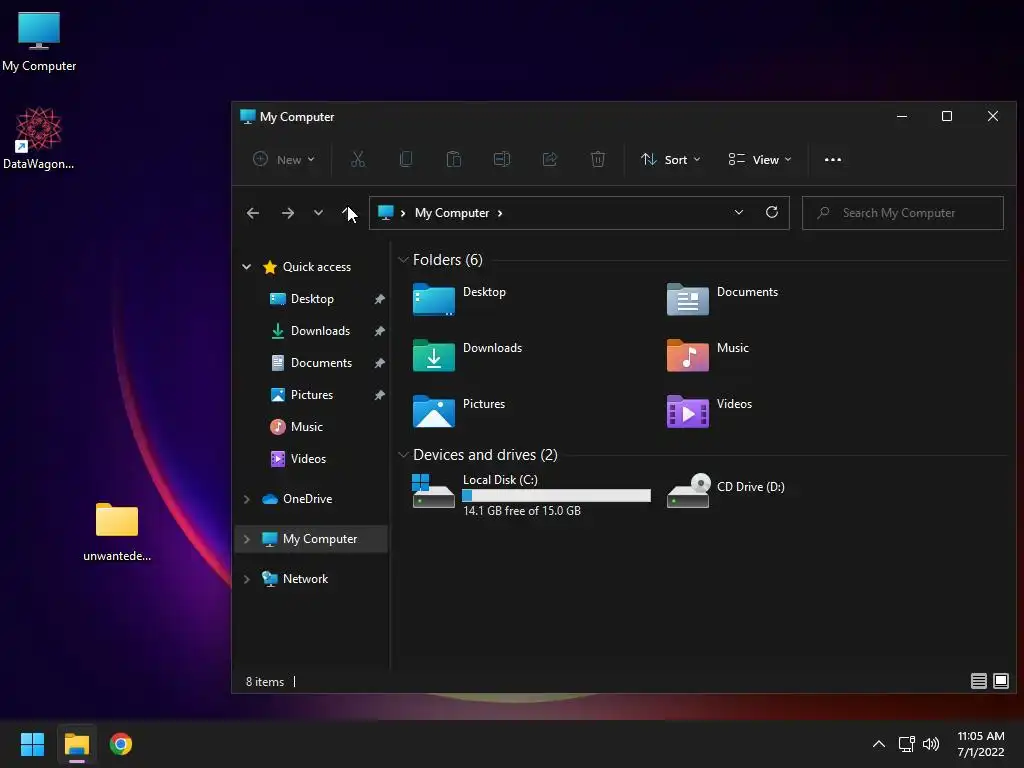Select Music under Quick access
The image size is (1024, 768).
pyautogui.click(x=306, y=426)
